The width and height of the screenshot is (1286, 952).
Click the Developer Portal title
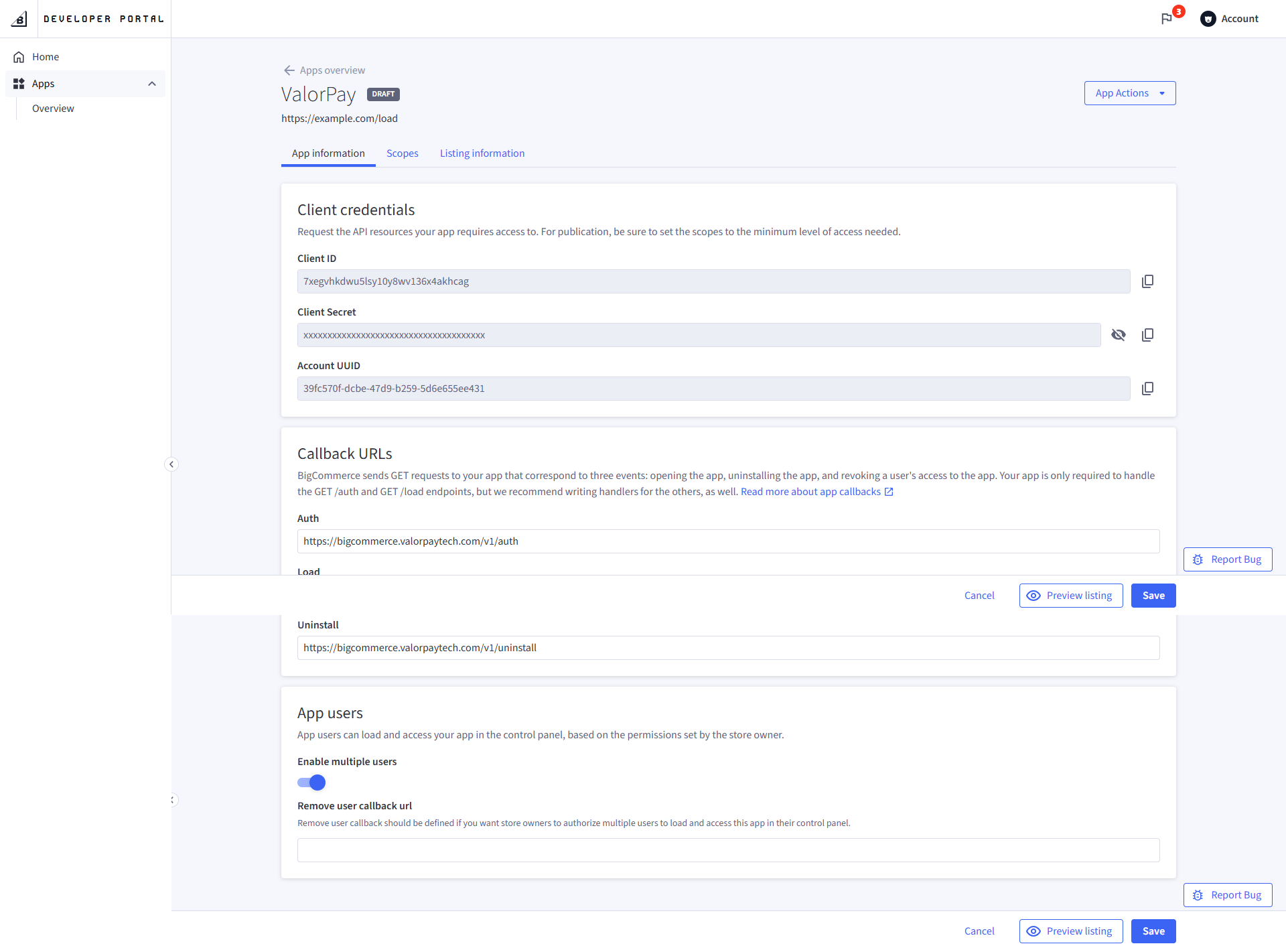[x=104, y=19]
